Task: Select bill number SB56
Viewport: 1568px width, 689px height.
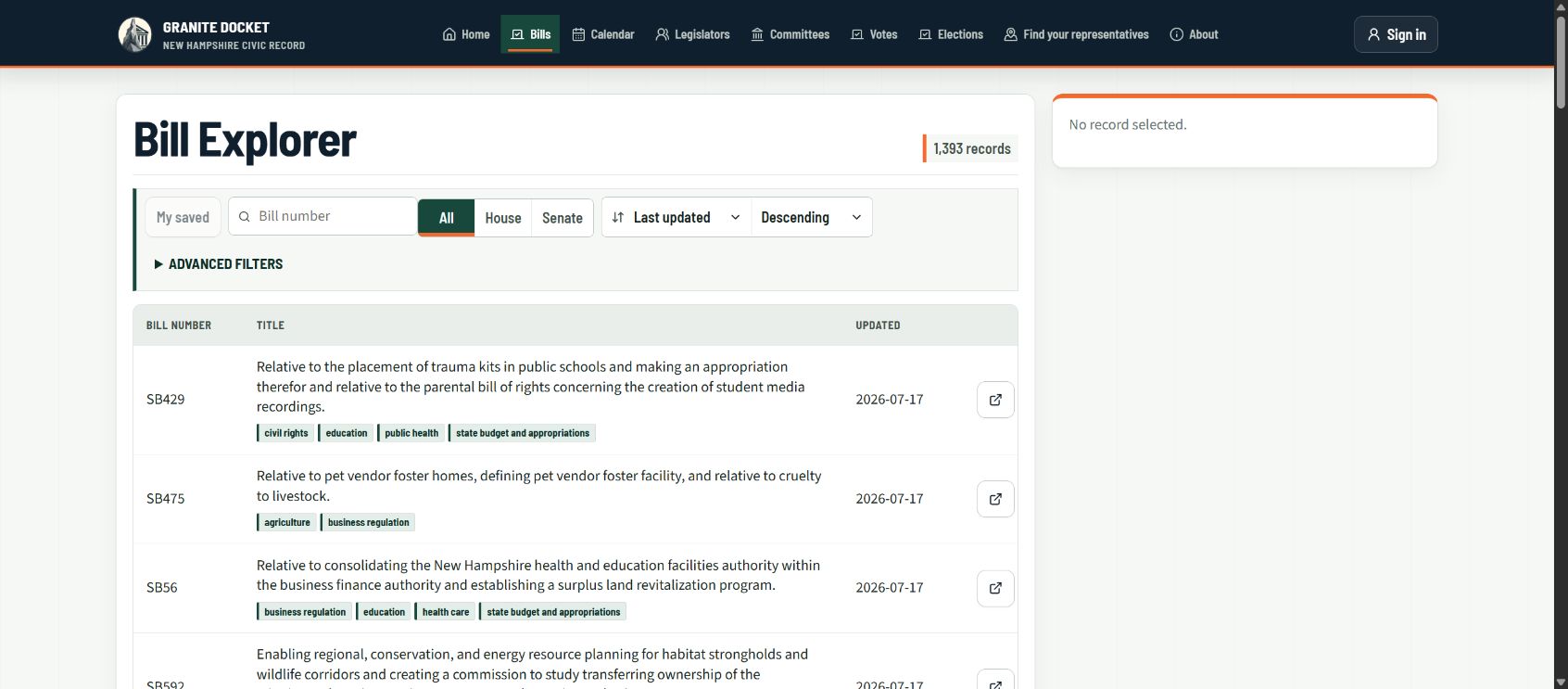Action: click(x=162, y=588)
